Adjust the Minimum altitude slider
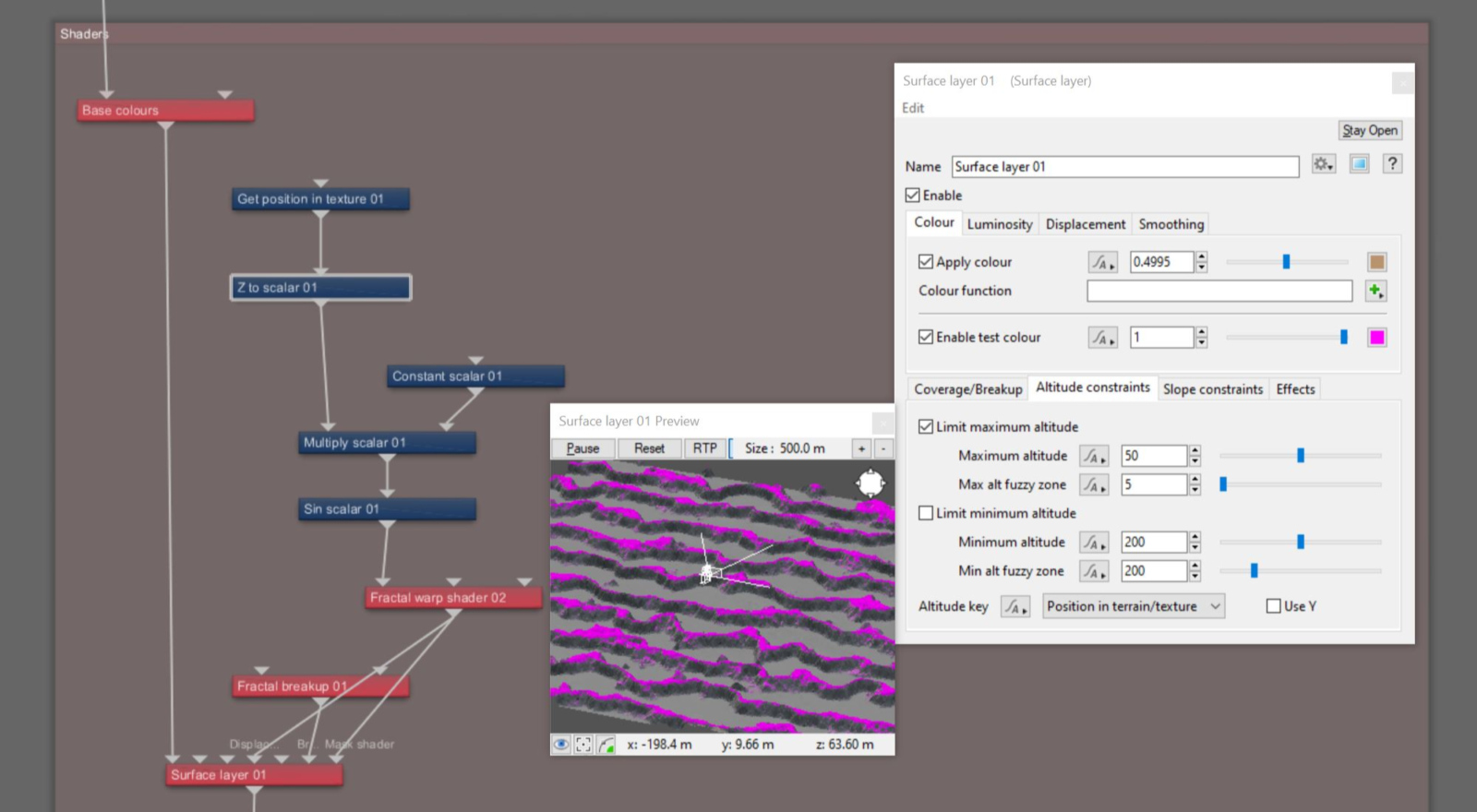Image resolution: width=1477 pixels, height=812 pixels. click(1300, 543)
